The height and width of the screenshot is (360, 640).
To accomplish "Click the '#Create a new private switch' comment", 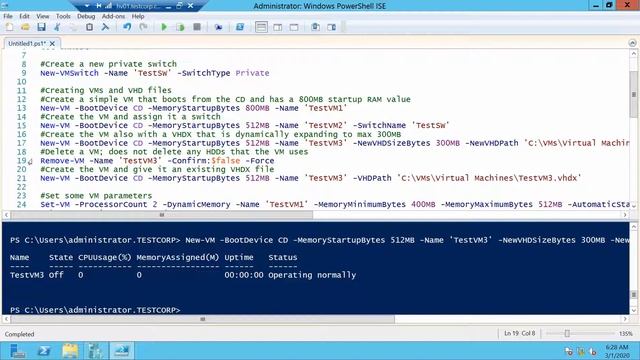I will pyautogui.click(x=109, y=64).
